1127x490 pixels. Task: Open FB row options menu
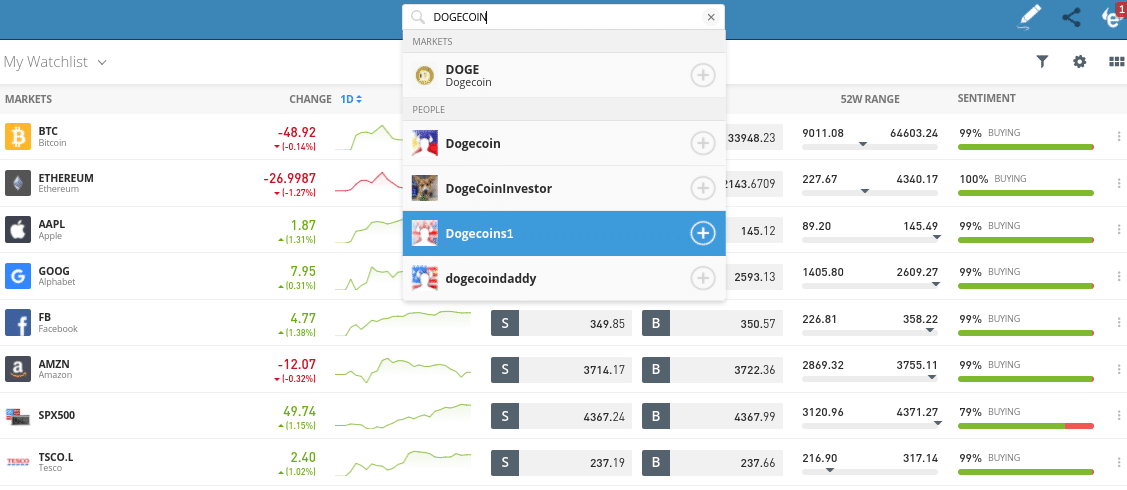[x=1118, y=322]
